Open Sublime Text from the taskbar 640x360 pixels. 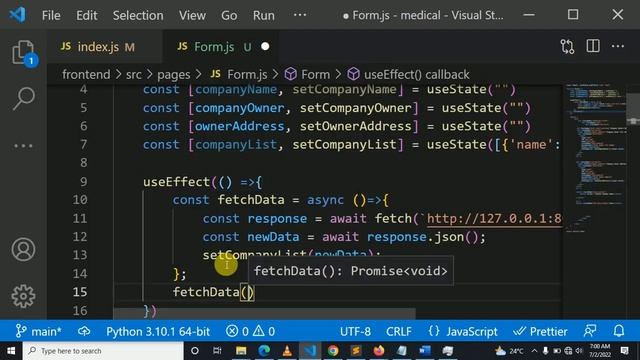(x=356, y=351)
